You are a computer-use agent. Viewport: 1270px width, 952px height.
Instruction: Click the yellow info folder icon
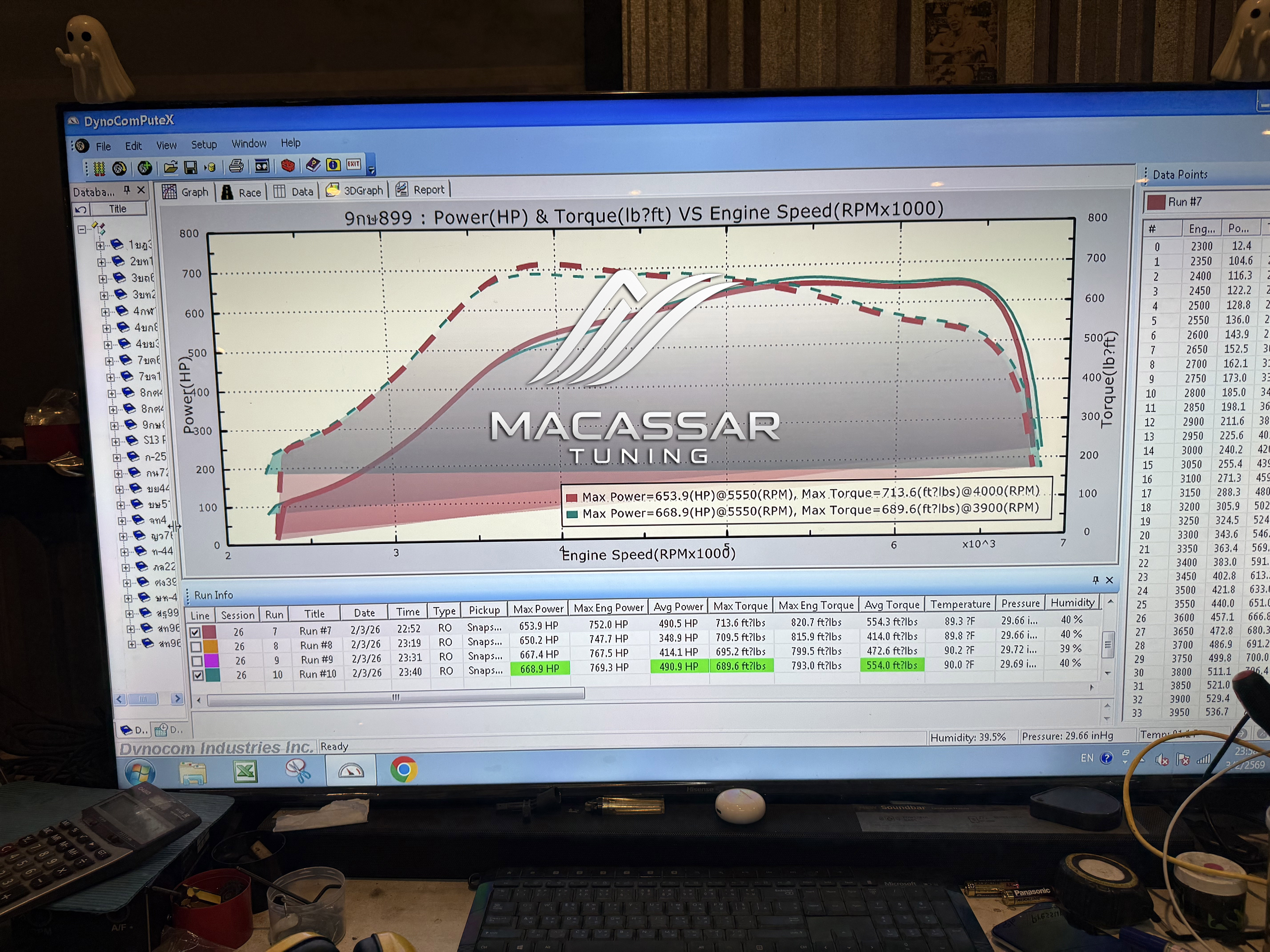(x=333, y=165)
